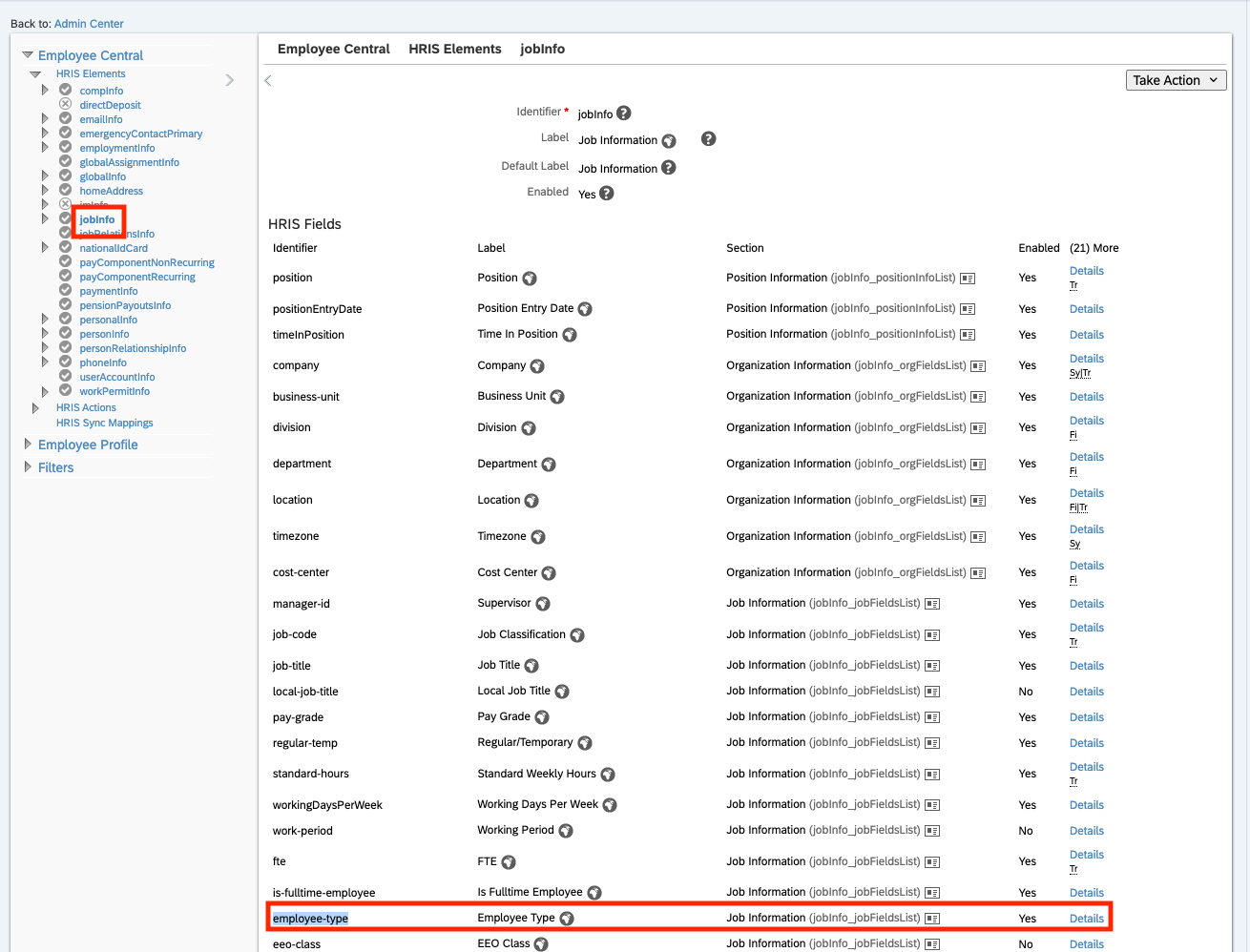Open translation globe for Company label

537,366
